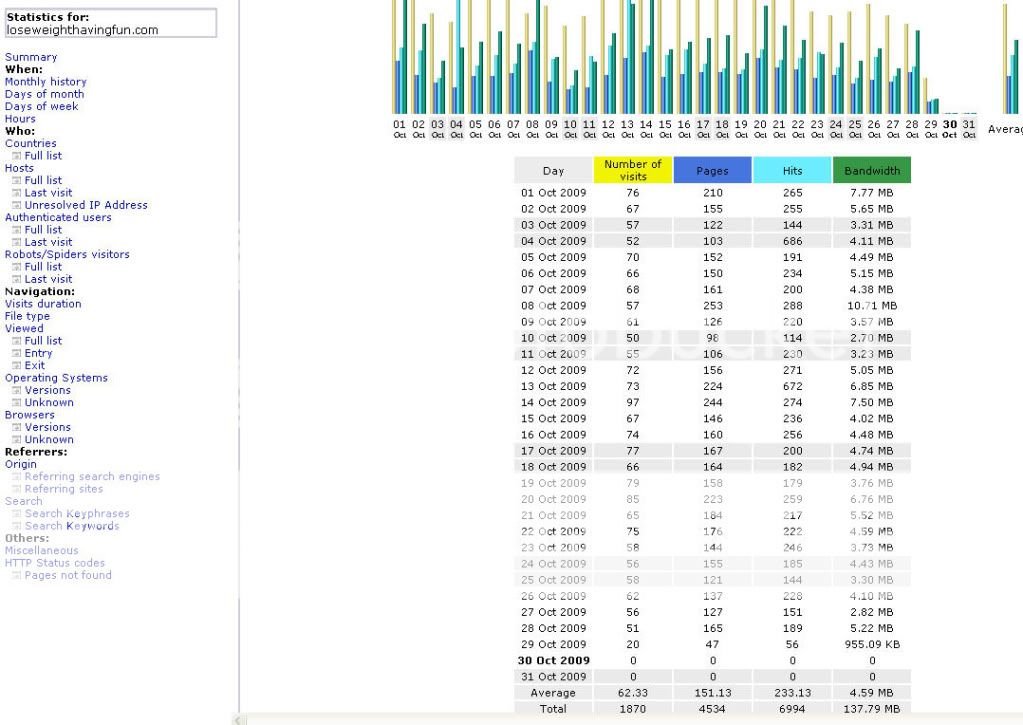The height and width of the screenshot is (725, 1023).
Task: Click the horizontal scrollbar left arrow
Action: point(237,719)
